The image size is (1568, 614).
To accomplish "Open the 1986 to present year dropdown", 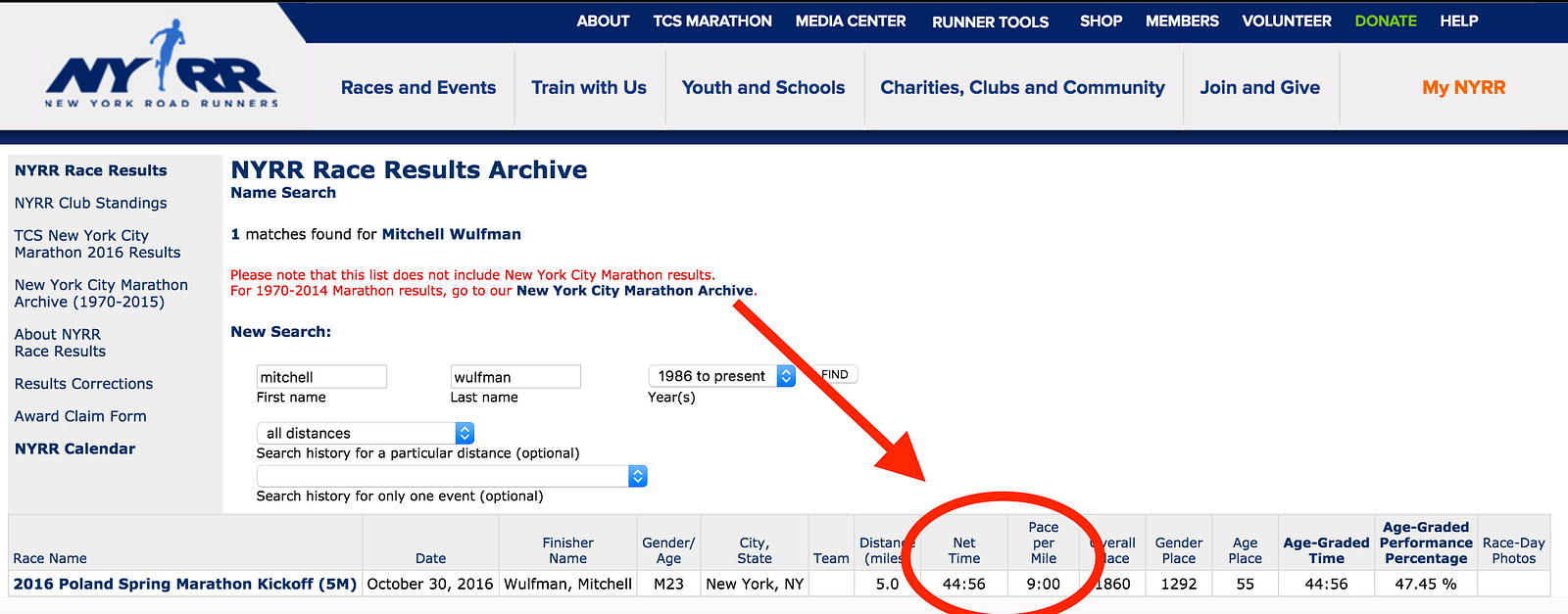I will (721, 376).
